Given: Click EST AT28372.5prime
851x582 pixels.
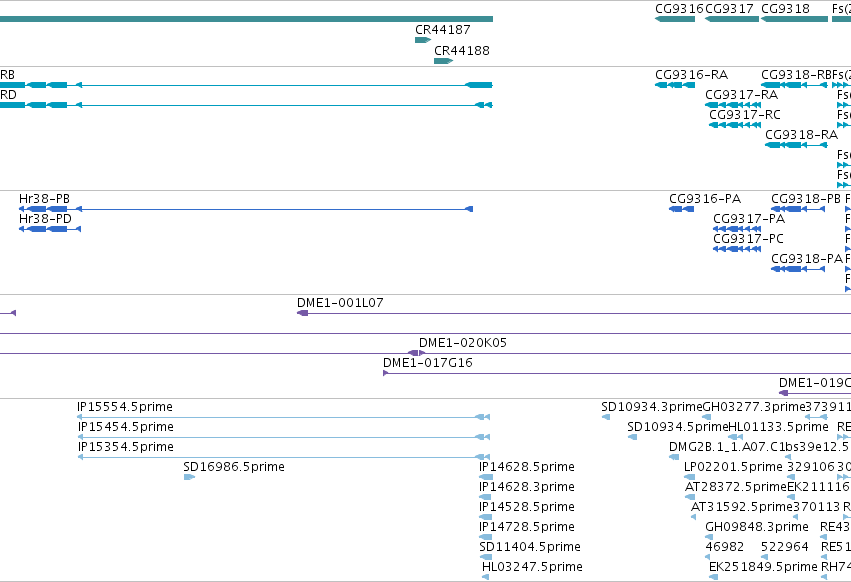Looking at the screenshot, I should pos(736,487).
